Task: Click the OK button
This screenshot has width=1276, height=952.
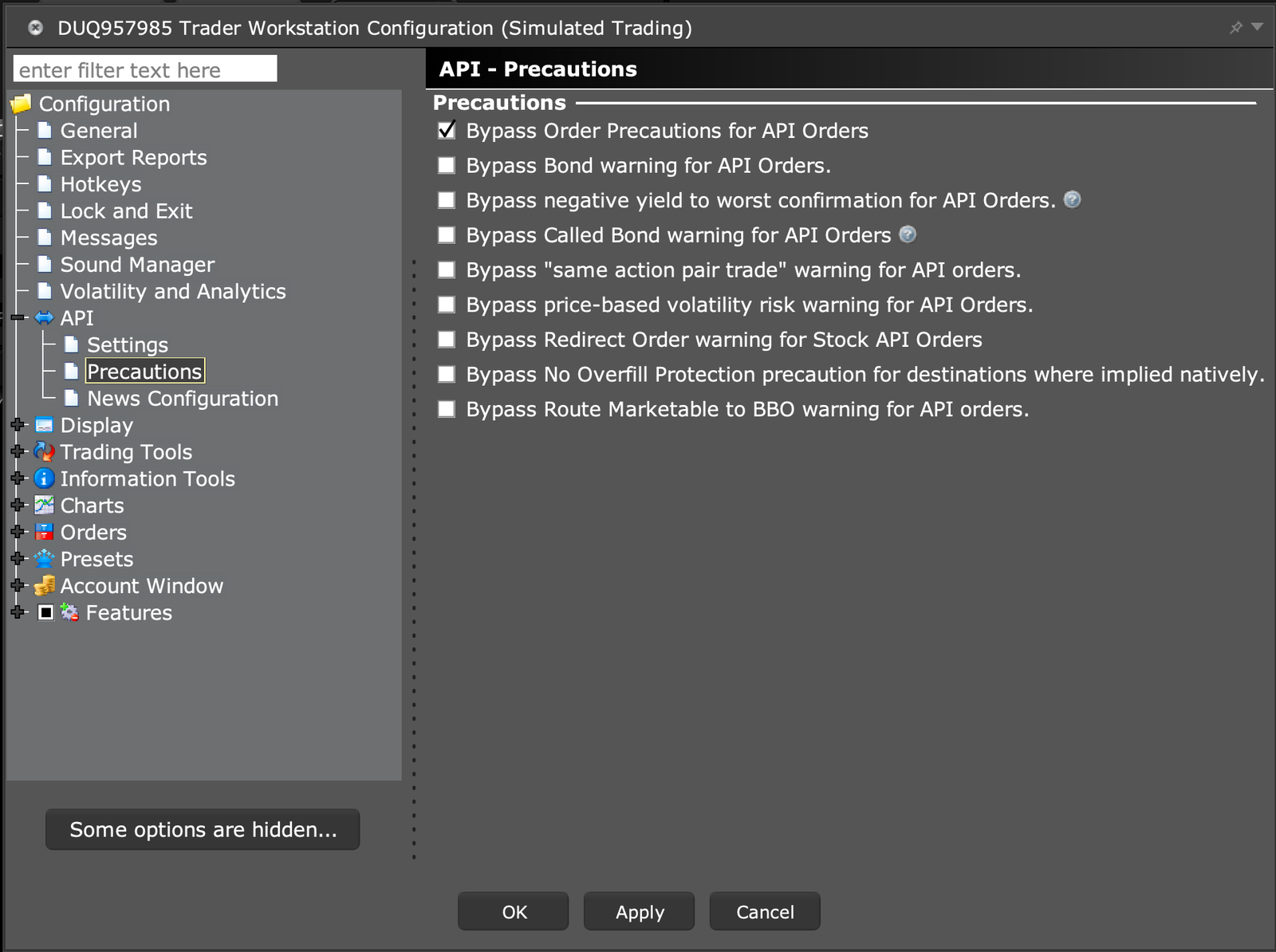Action: point(514,911)
